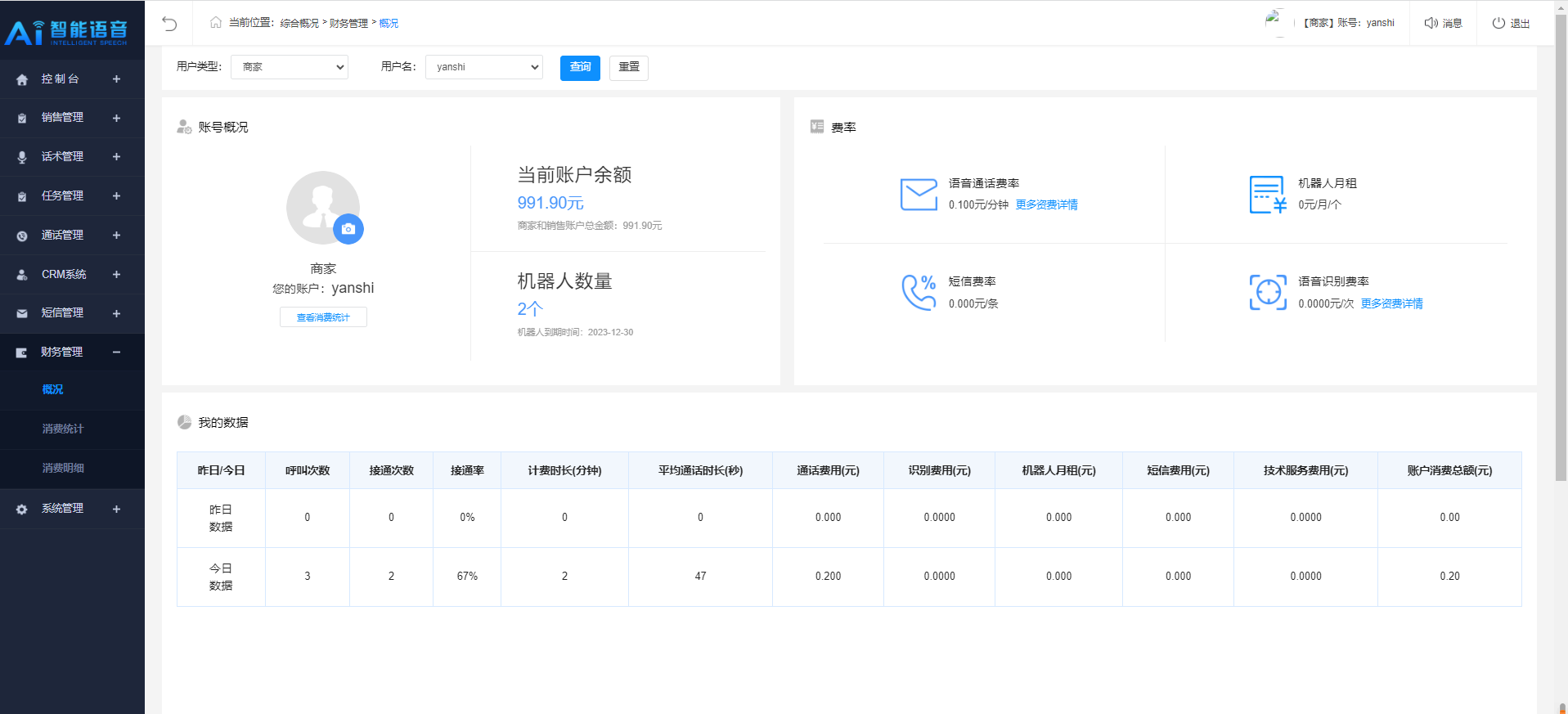Click the 机器人到期时间 2023-12-30 text
Viewport: 1568px width, 714px height.
[x=575, y=332]
